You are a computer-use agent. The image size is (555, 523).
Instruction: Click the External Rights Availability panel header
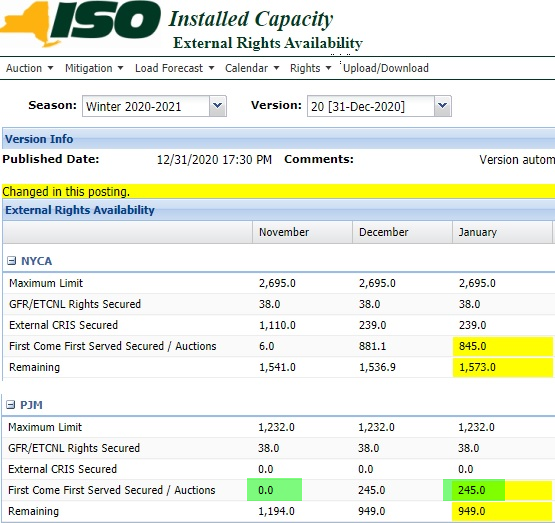coord(279,210)
